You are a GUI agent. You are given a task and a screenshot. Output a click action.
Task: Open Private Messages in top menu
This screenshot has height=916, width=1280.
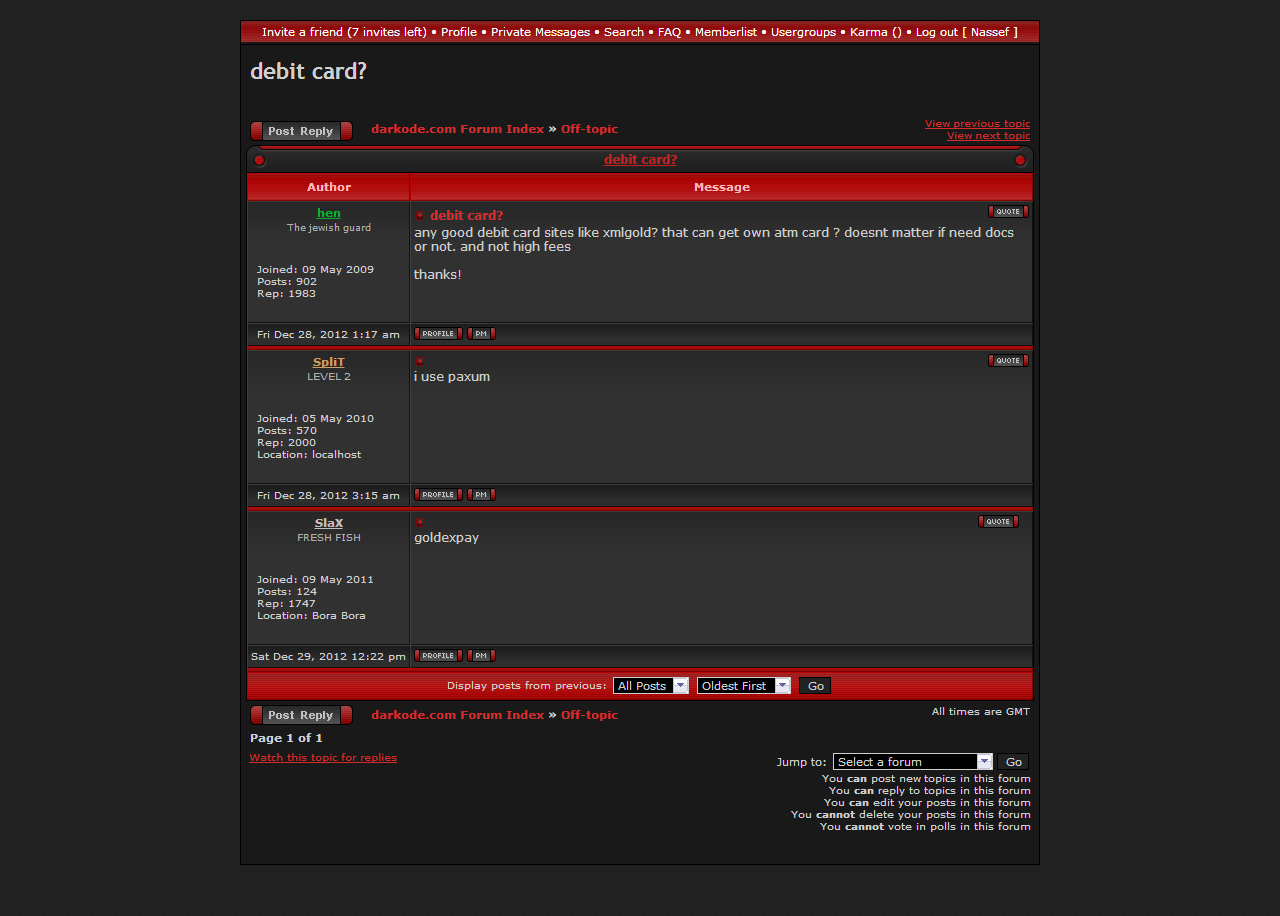tap(540, 32)
